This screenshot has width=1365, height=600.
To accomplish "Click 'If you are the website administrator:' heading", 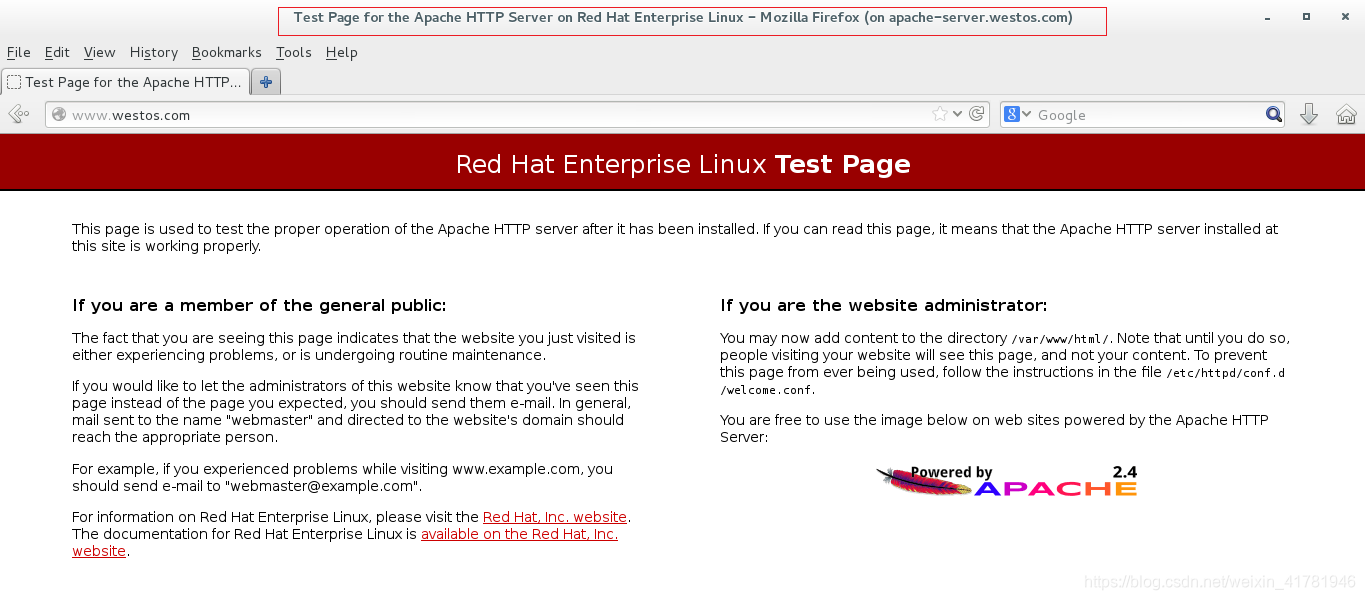I will click(883, 305).
